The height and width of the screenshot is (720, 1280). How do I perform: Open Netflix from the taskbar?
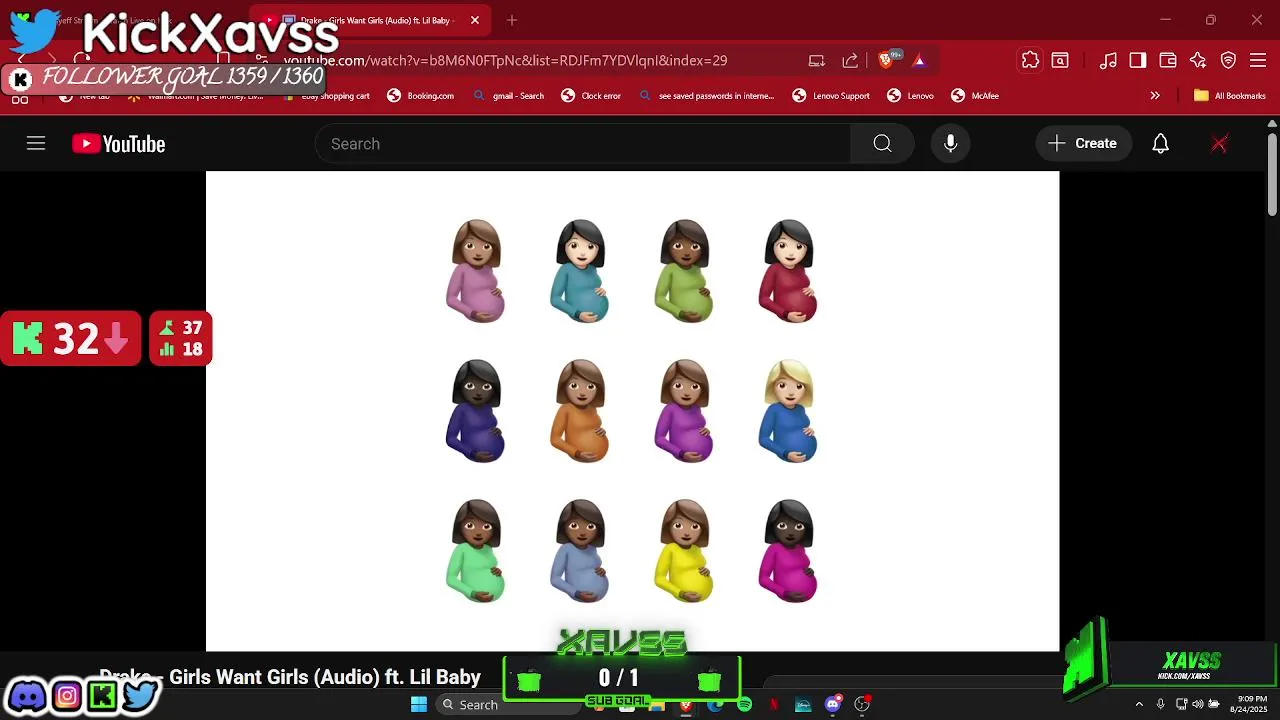click(773, 704)
